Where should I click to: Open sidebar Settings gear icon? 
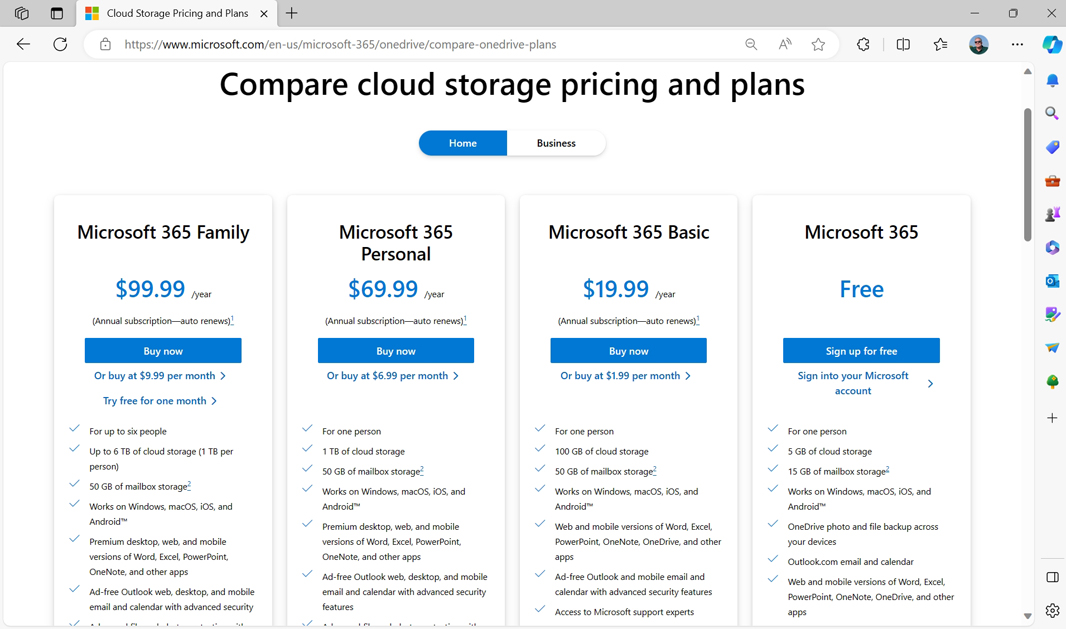[1052, 610]
